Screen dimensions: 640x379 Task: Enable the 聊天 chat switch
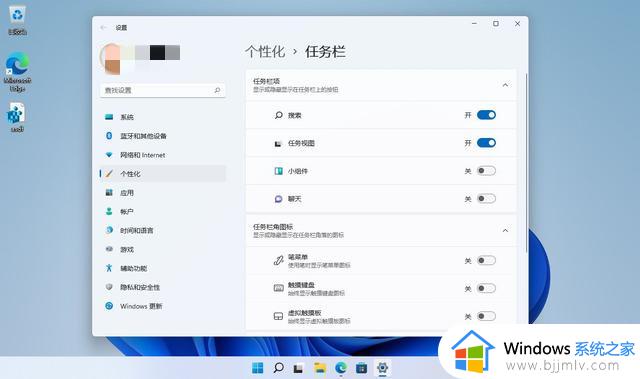(x=486, y=199)
